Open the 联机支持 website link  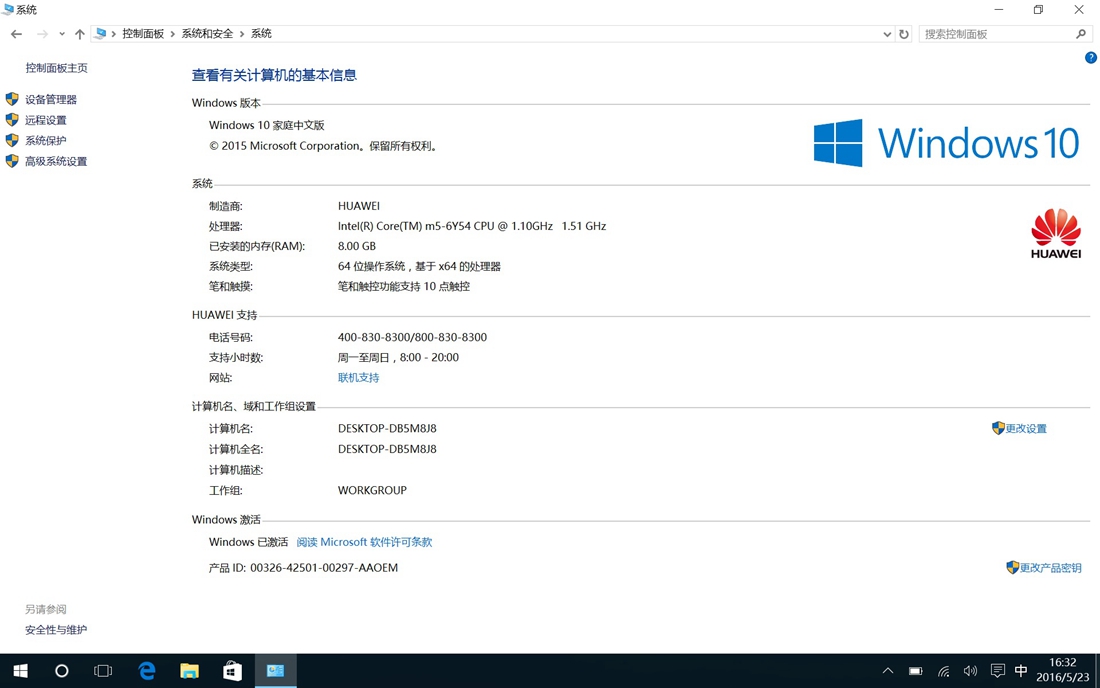click(x=358, y=377)
